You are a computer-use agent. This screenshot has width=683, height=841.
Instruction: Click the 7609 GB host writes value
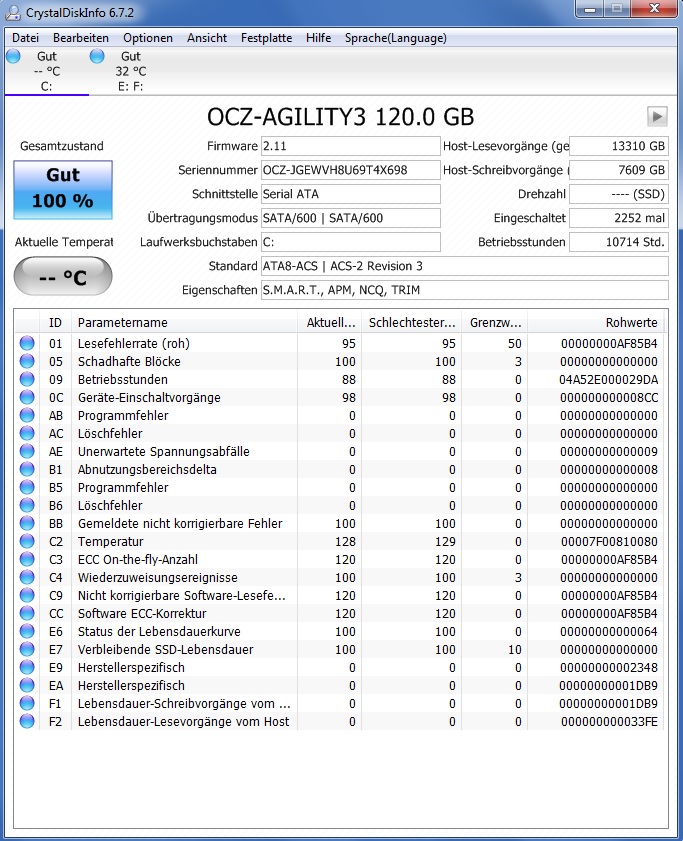(x=619, y=170)
